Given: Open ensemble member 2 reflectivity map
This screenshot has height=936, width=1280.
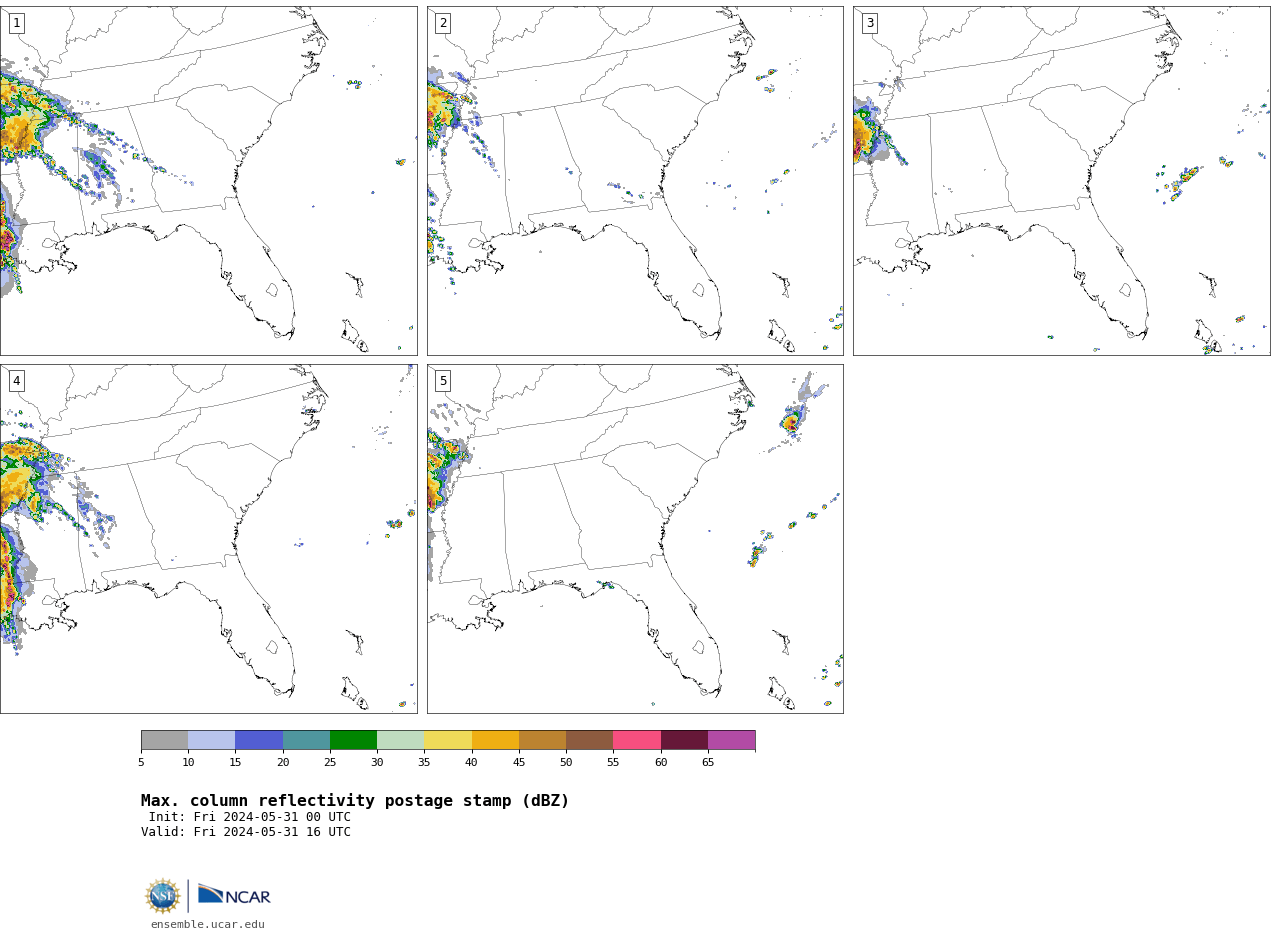Looking at the screenshot, I should (x=635, y=180).
